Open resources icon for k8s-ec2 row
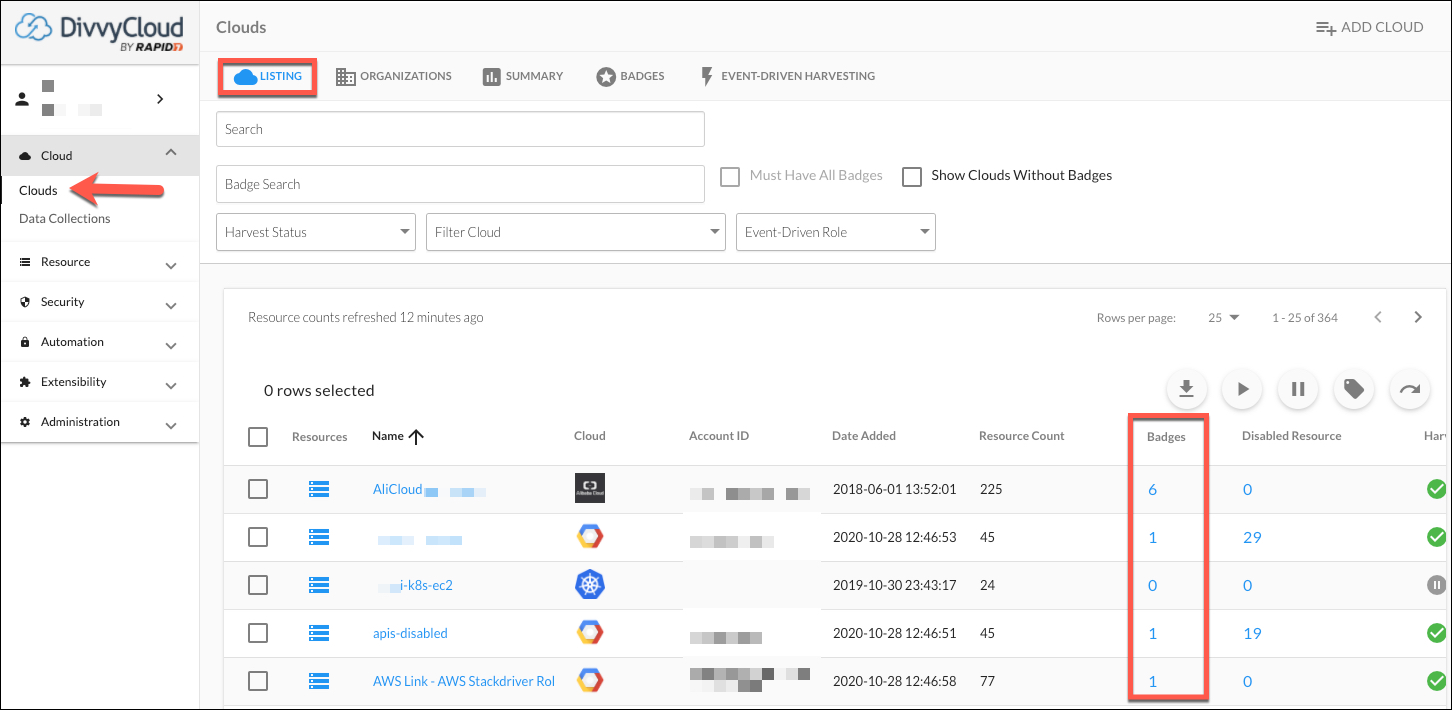The width and height of the screenshot is (1452, 710). click(319, 585)
